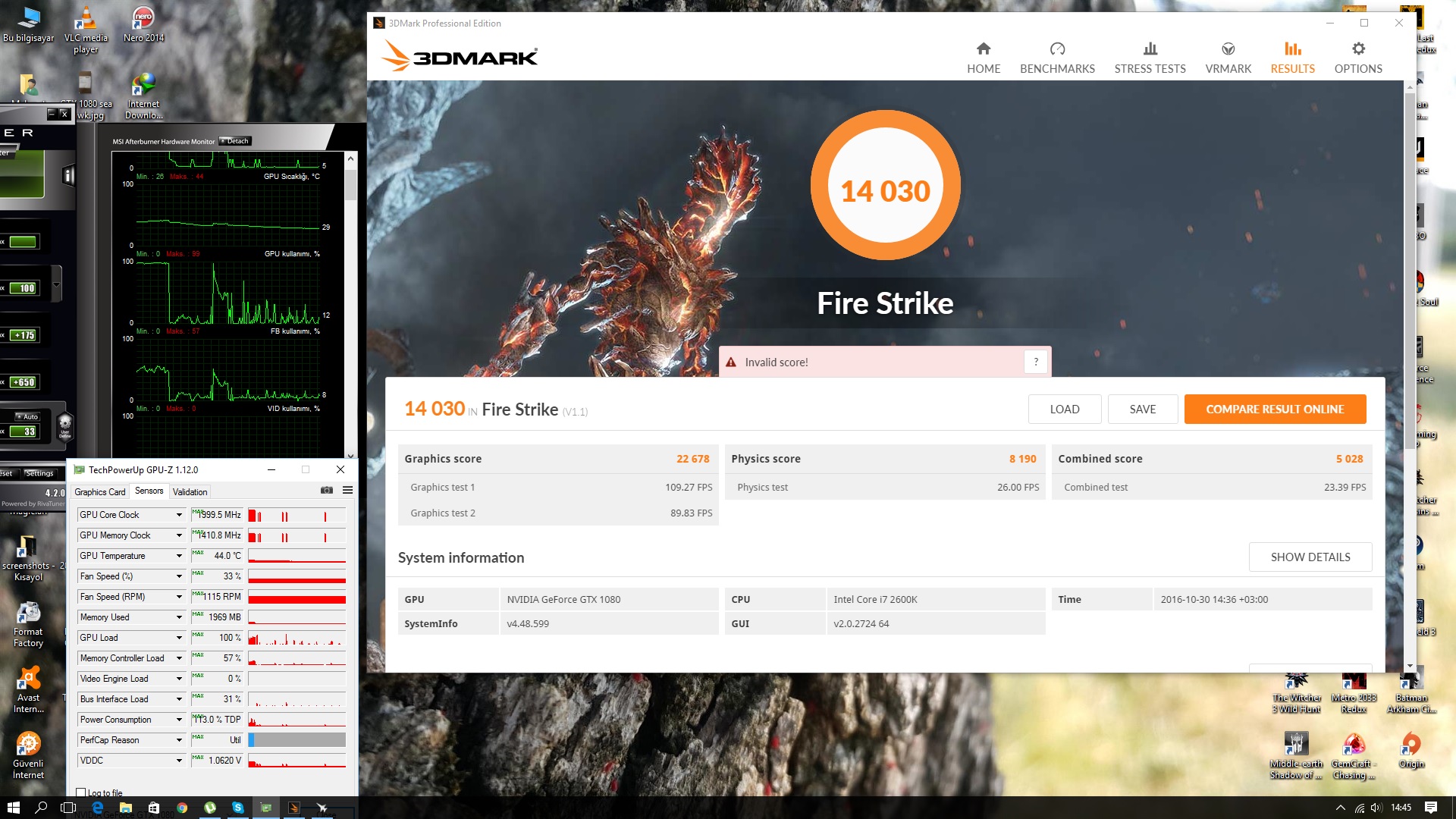Click the Invalid score help question mark
The width and height of the screenshot is (1456, 819).
click(x=1036, y=362)
